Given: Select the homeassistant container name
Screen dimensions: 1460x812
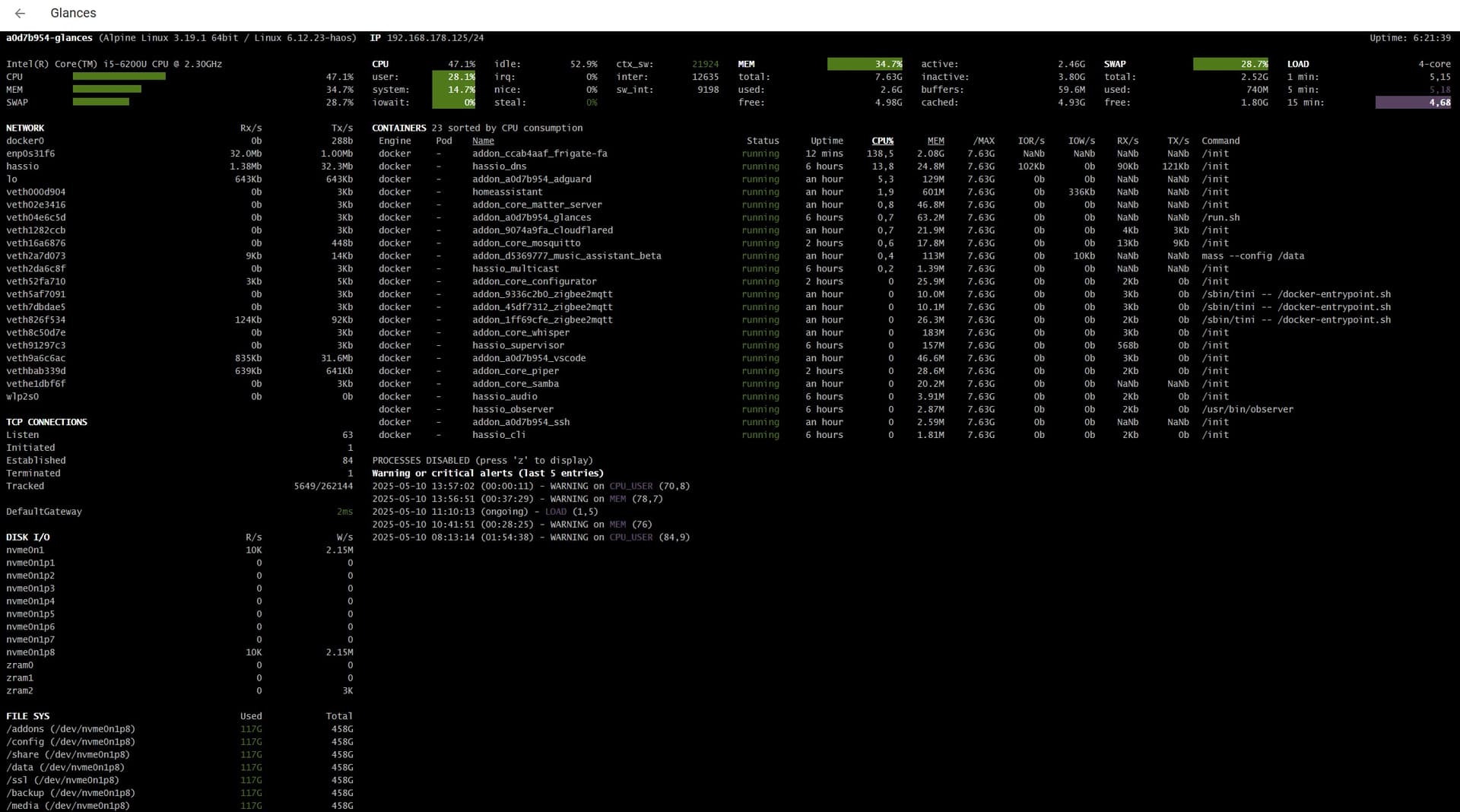Looking at the screenshot, I should [x=507, y=192].
